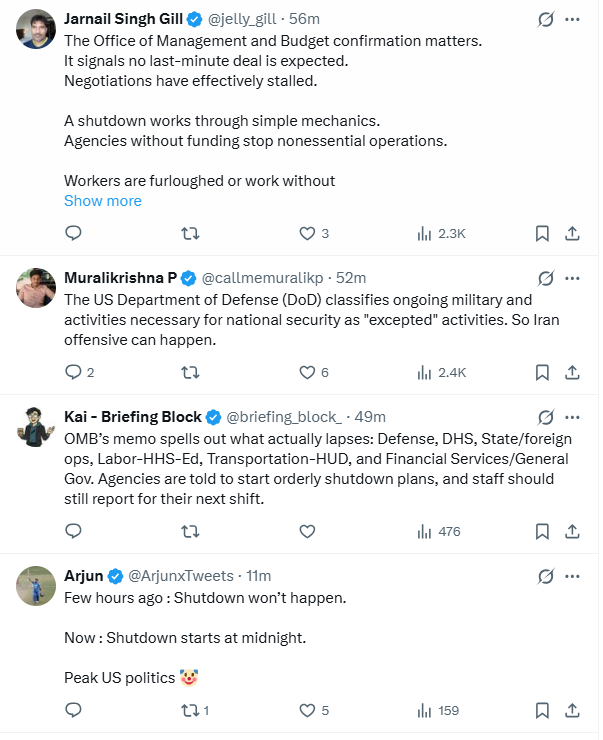
Task: Like Kai - Briefing Block's tweet
Action: [x=308, y=531]
